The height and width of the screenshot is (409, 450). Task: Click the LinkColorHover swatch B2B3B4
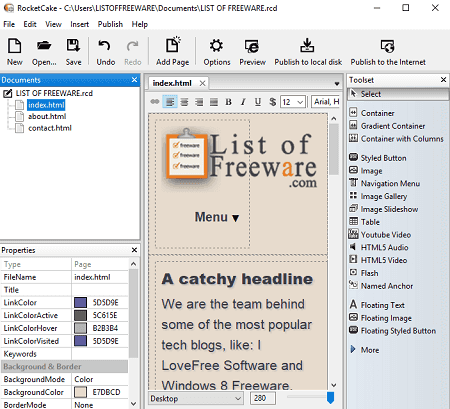80,328
